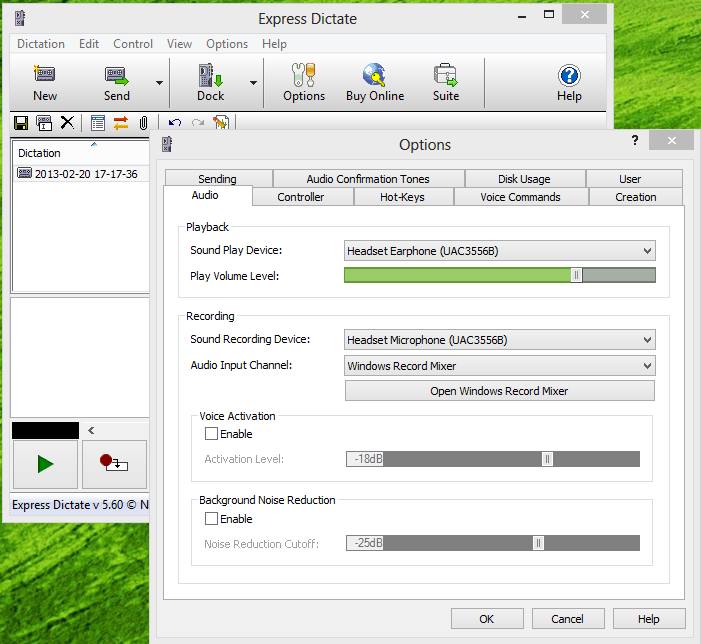Click the Activation Level slider handle
This screenshot has width=701, height=644.
pos(547,459)
